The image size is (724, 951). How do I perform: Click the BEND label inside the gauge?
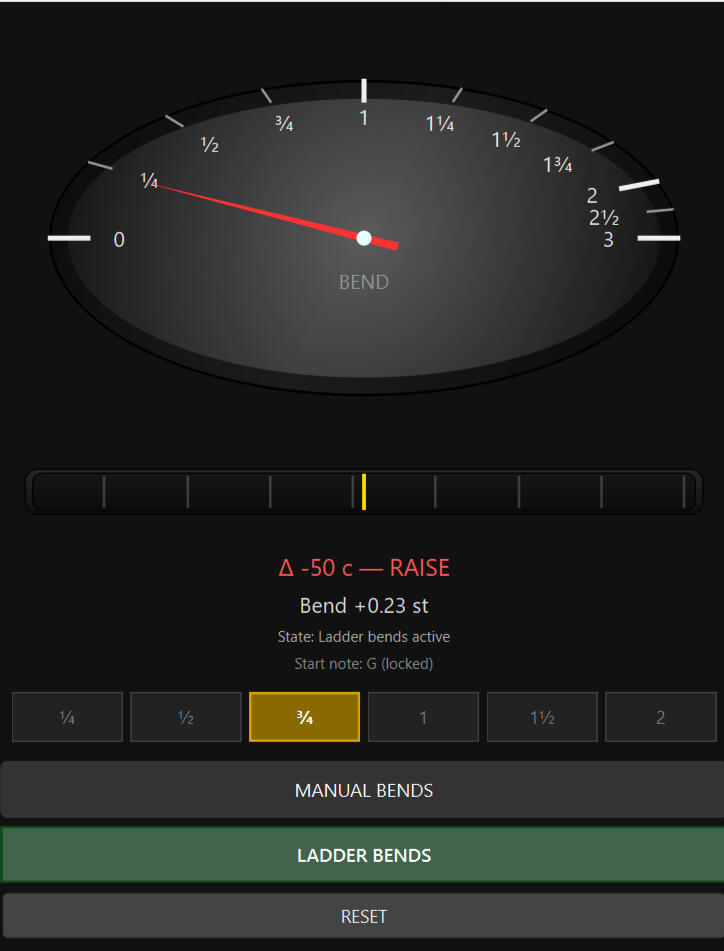(x=364, y=282)
